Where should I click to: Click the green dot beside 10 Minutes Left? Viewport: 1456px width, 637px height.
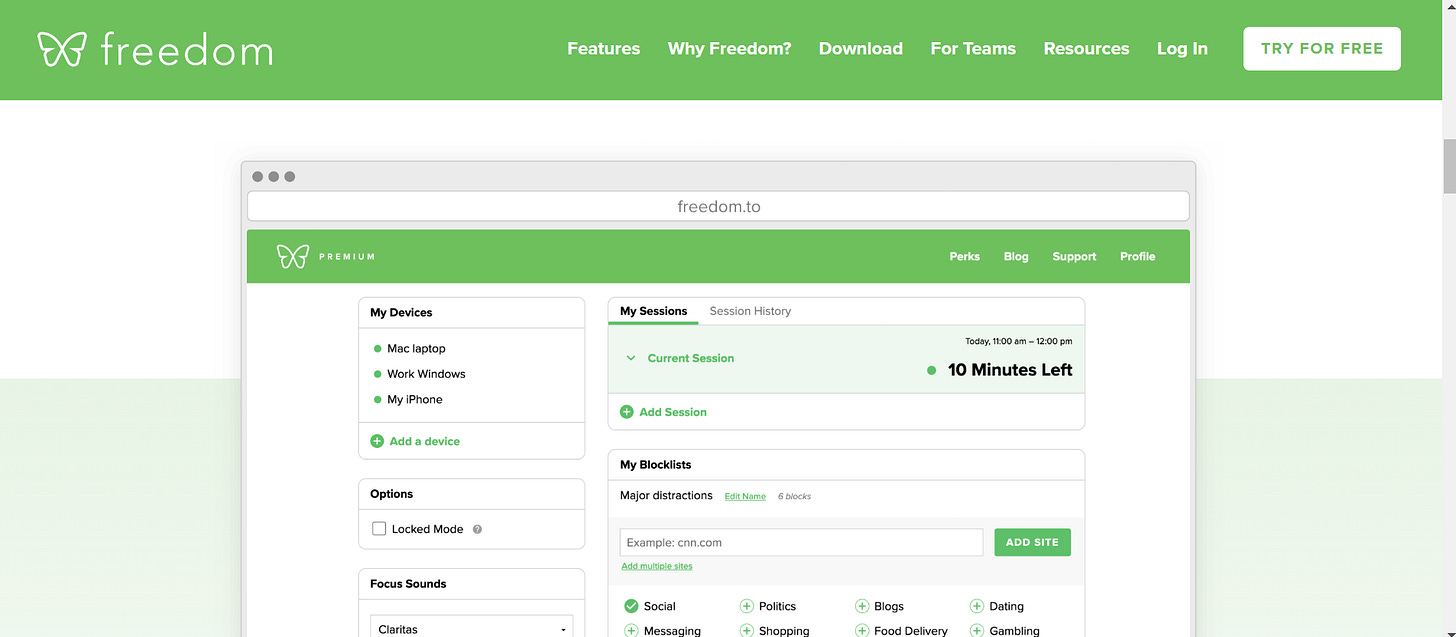point(932,370)
